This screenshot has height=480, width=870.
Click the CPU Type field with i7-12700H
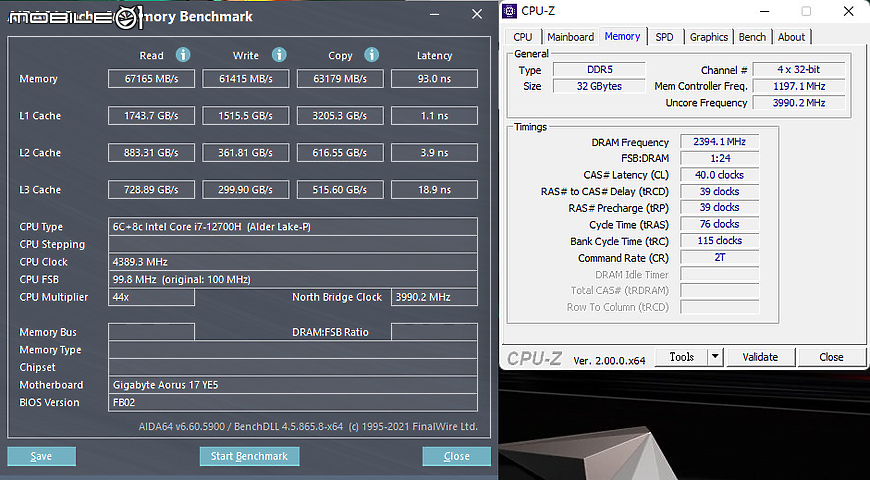pos(293,226)
